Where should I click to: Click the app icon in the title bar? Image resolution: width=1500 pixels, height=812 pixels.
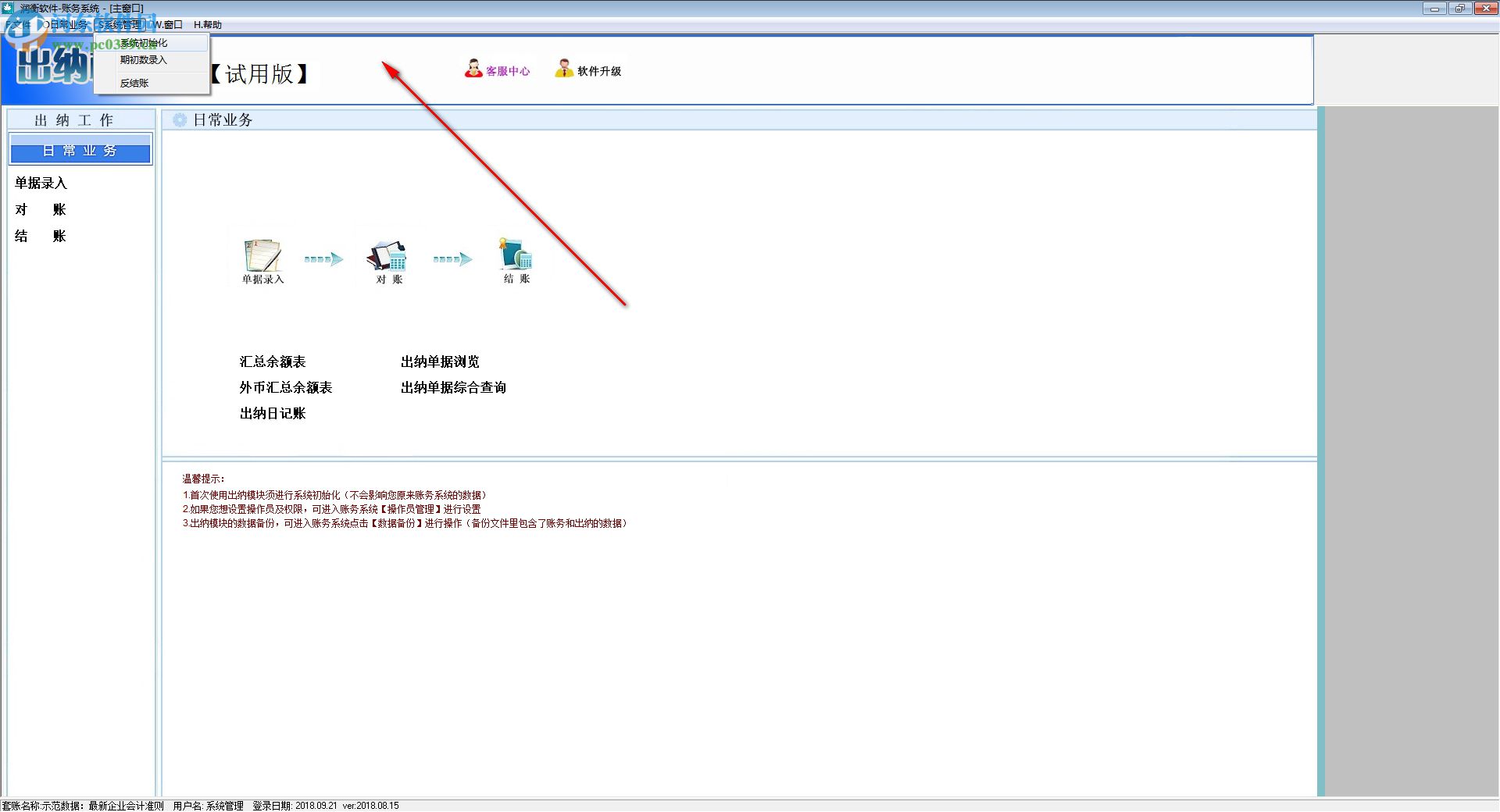8,8
